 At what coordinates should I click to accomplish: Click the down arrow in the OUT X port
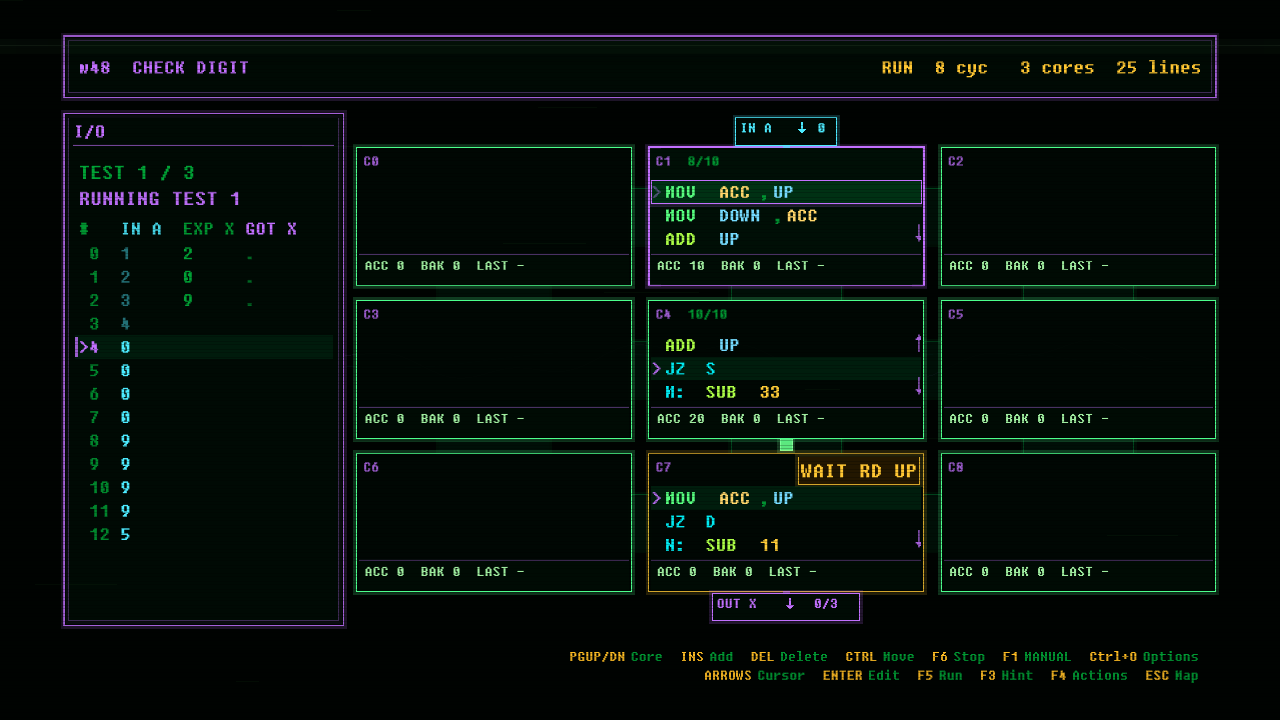(x=789, y=603)
